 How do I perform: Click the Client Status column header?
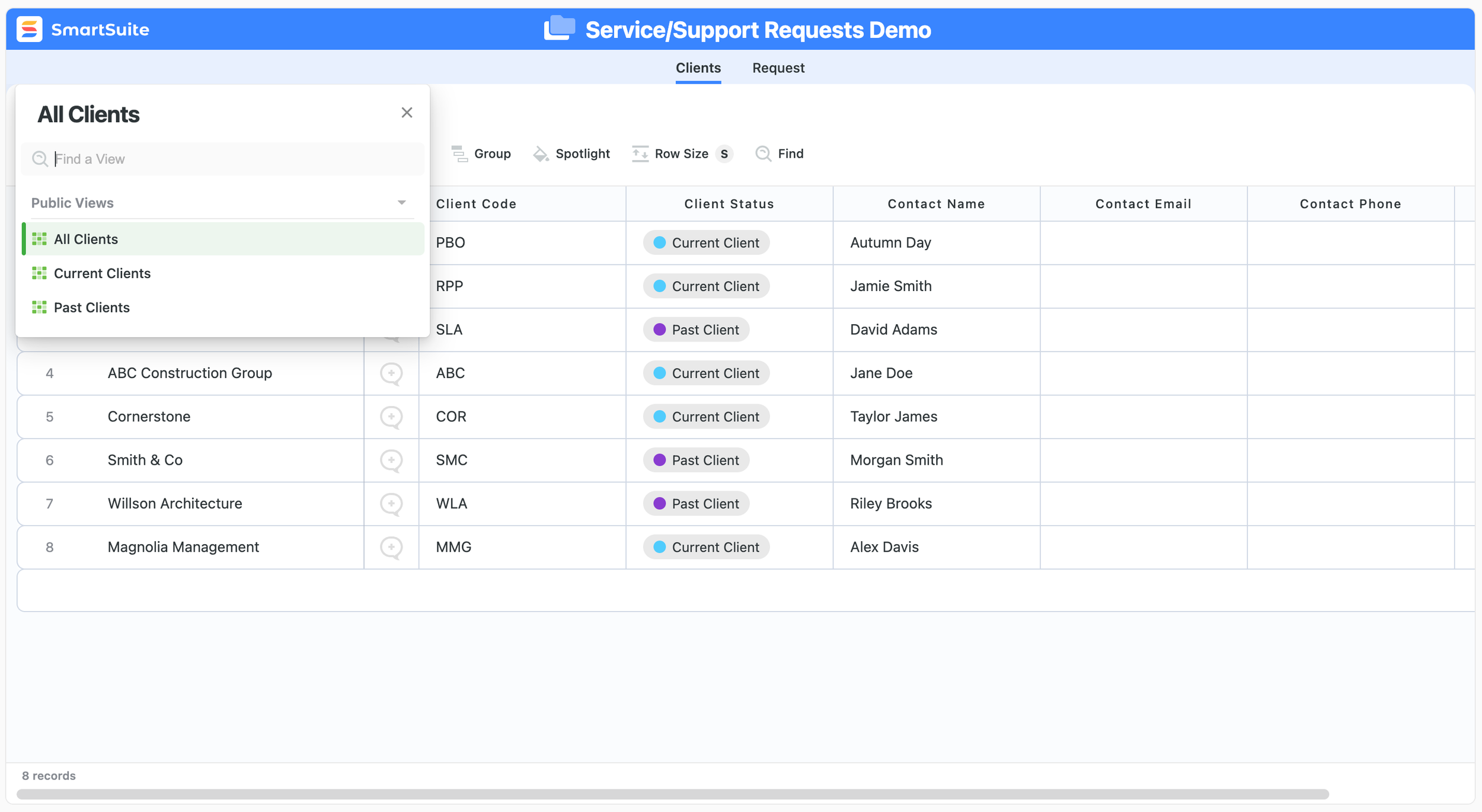pyautogui.click(x=729, y=204)
